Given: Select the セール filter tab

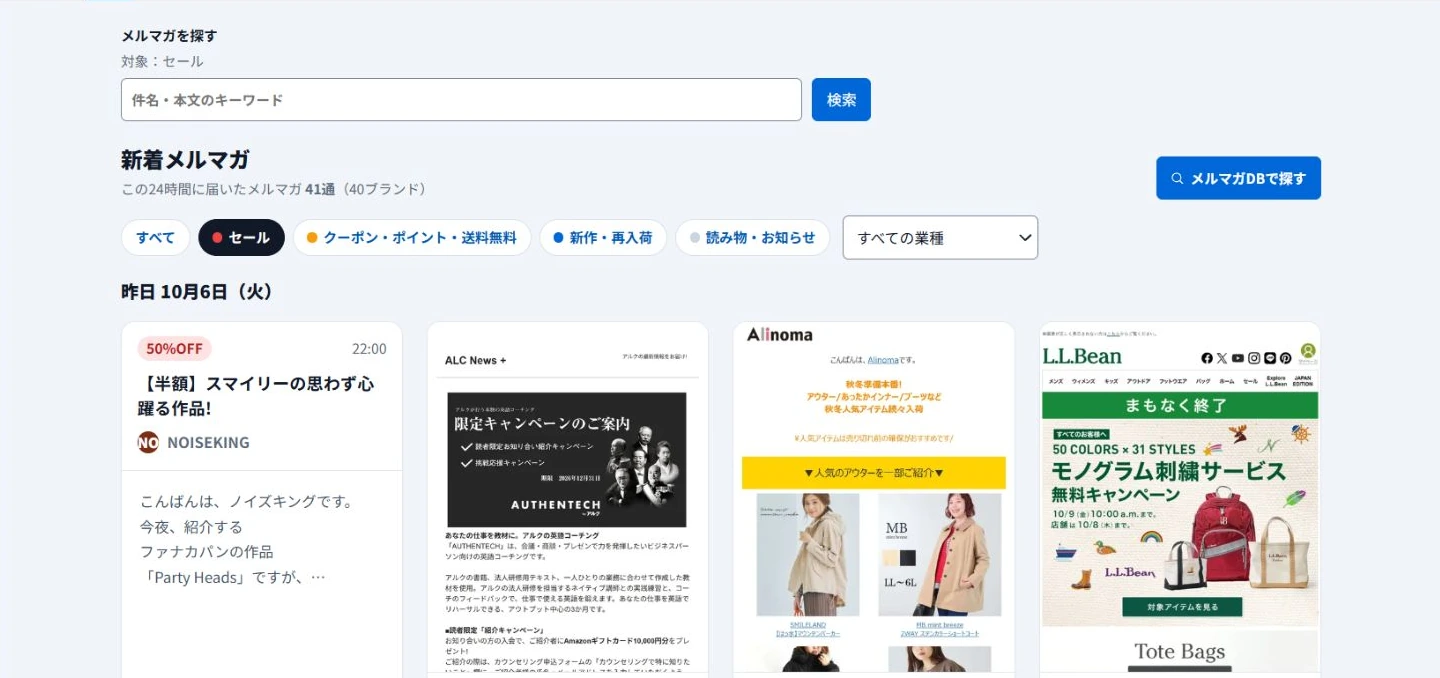Looking at the screenshot, I should pos(241,237).
